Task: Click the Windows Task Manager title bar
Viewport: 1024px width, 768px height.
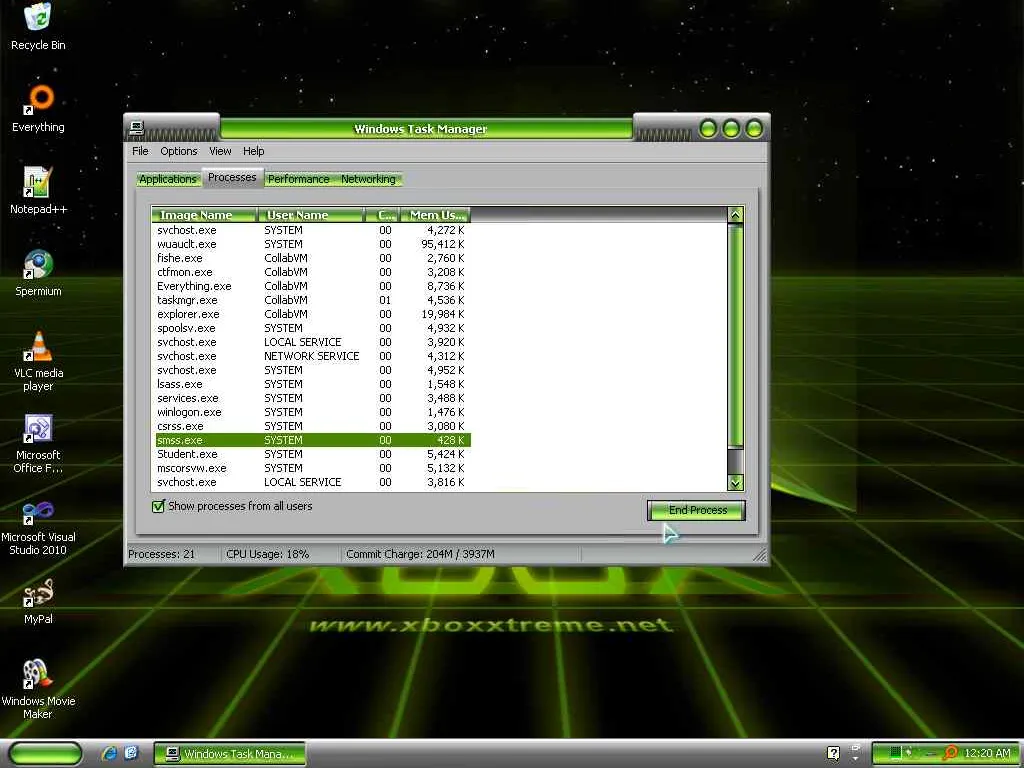Action: coord(426,129)
